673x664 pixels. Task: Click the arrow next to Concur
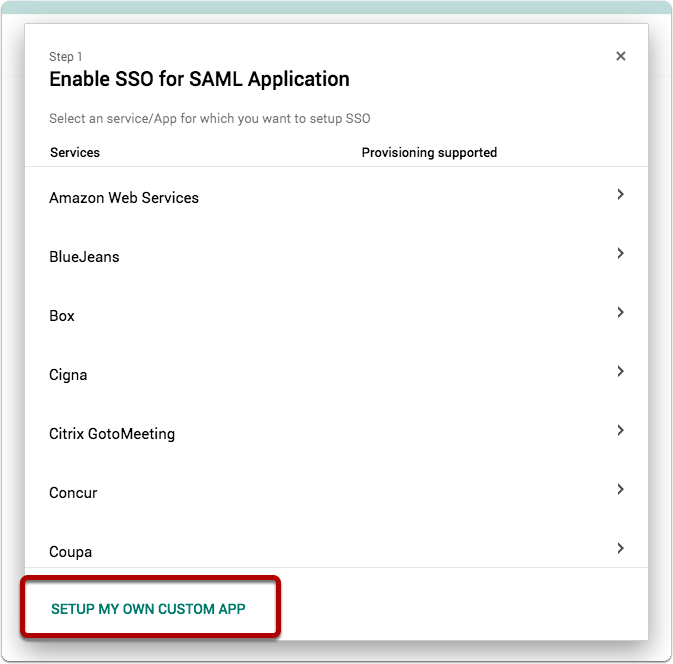[x=620, y=489]
